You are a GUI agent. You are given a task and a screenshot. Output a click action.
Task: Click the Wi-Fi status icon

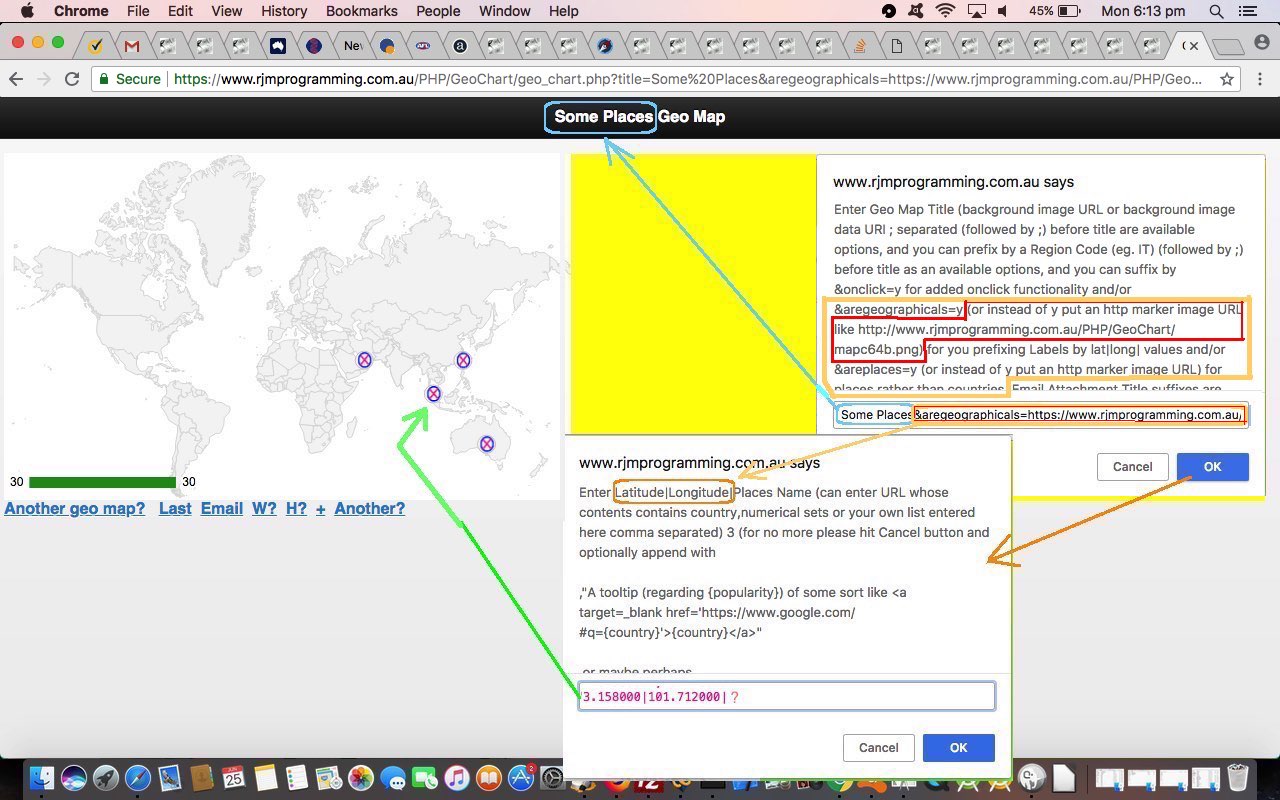[945, 11]
